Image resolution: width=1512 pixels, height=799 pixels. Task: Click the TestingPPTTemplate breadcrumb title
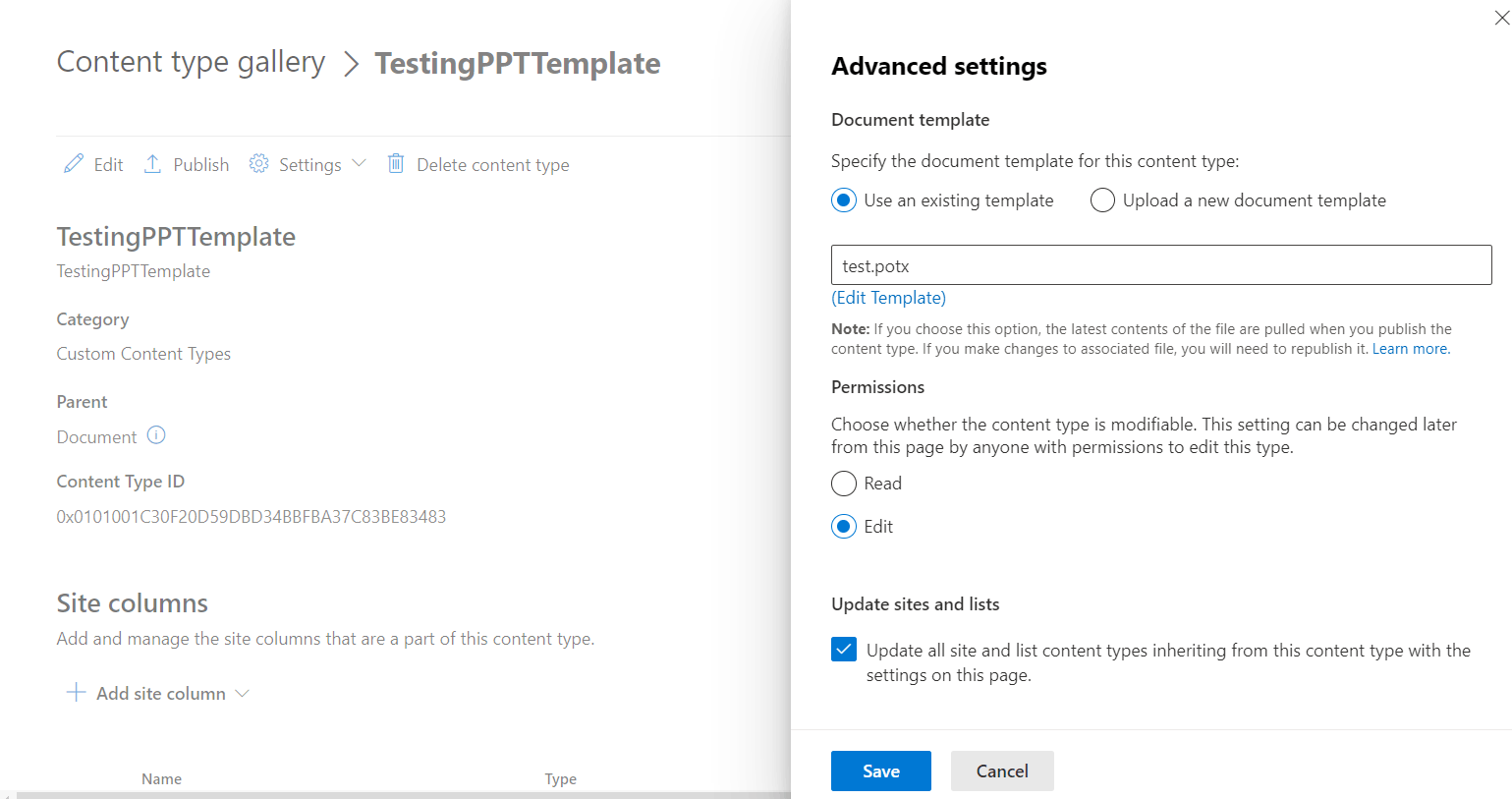[x=518, y=63]
